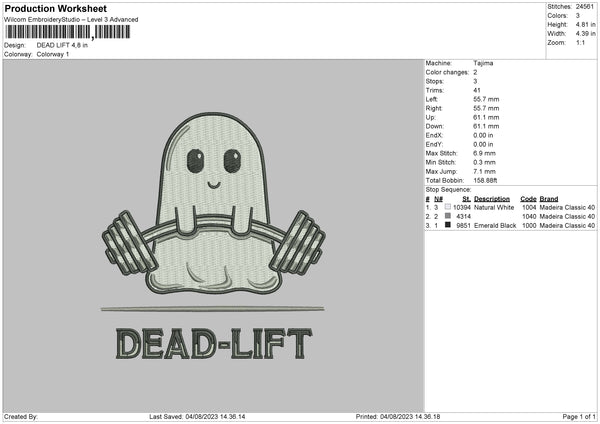Click the ghost's smiling mouth
This screenshot has height=424, width=600.
[x=213, y=185]
